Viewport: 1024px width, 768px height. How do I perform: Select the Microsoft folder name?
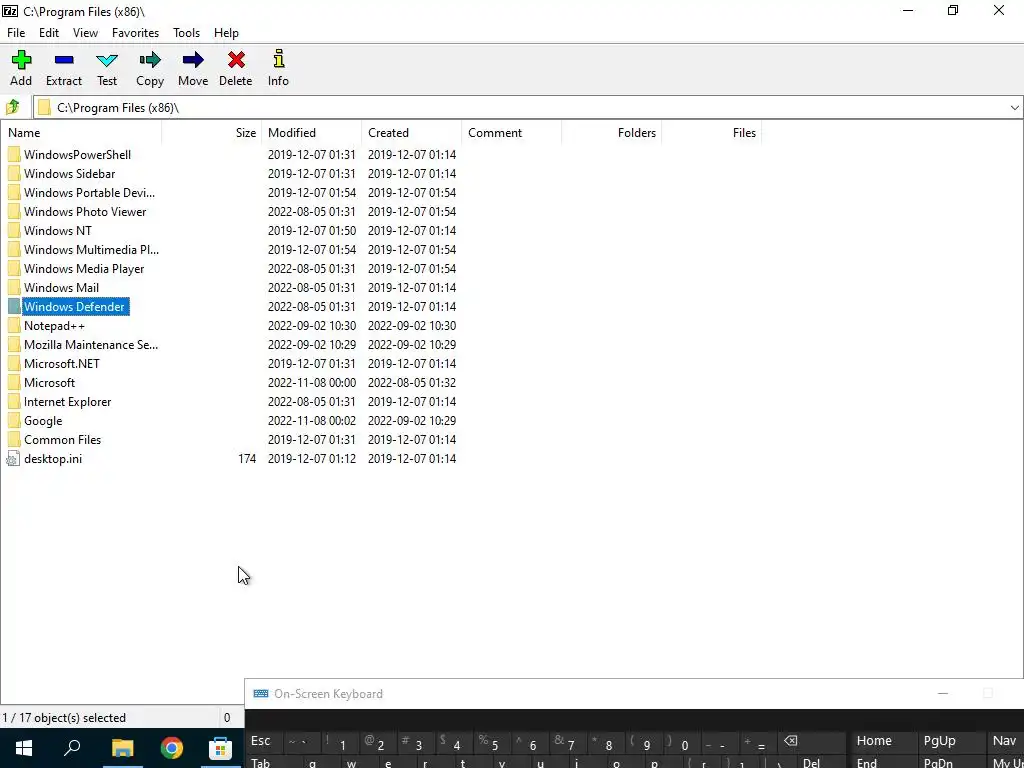[49, 383]
